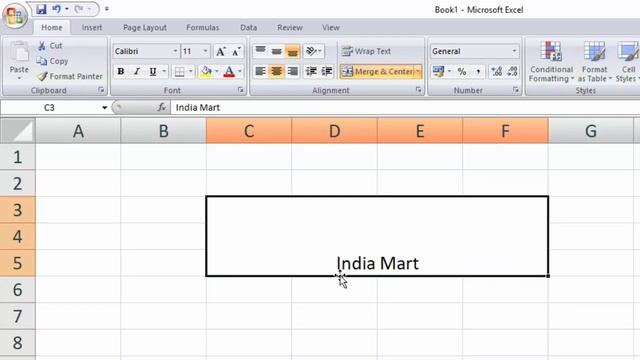Toggle underline formatting

[153, 71]
